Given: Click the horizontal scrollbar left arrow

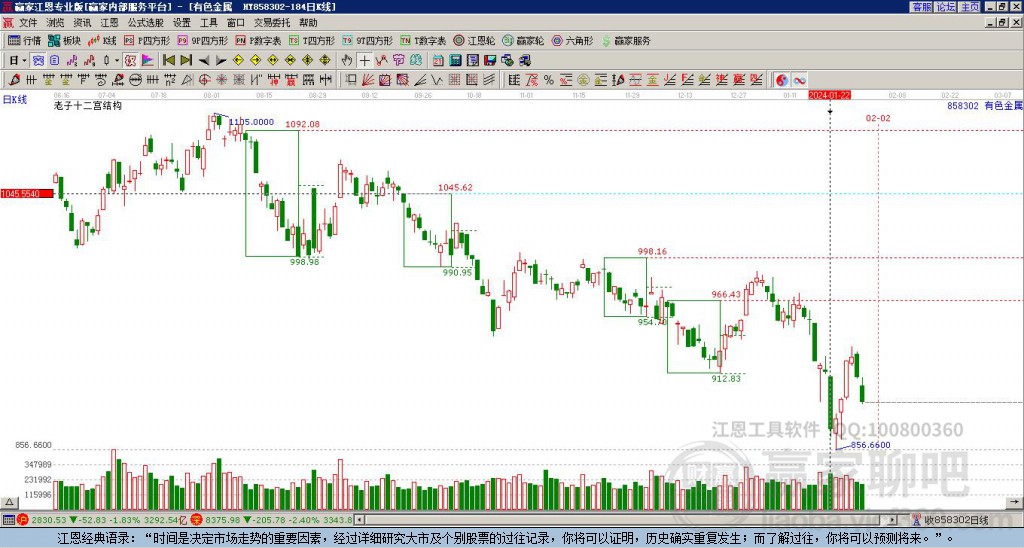Looking at the screenshot, I should click(x=359, y=521).
